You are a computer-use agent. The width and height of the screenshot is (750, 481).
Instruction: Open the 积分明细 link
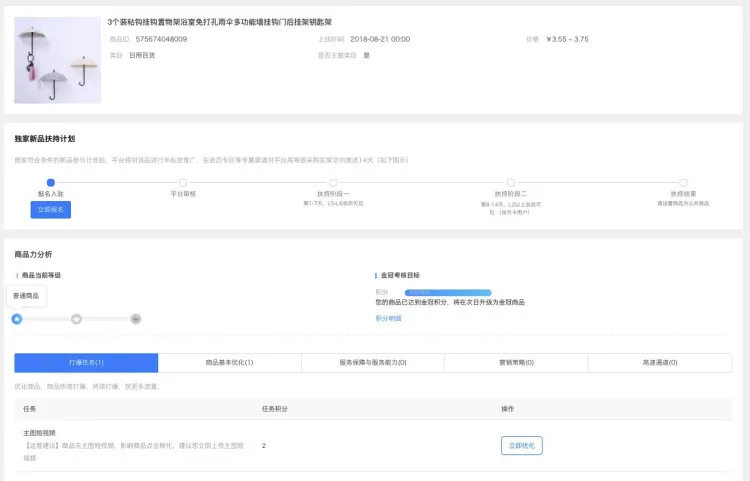click(388, 318)
